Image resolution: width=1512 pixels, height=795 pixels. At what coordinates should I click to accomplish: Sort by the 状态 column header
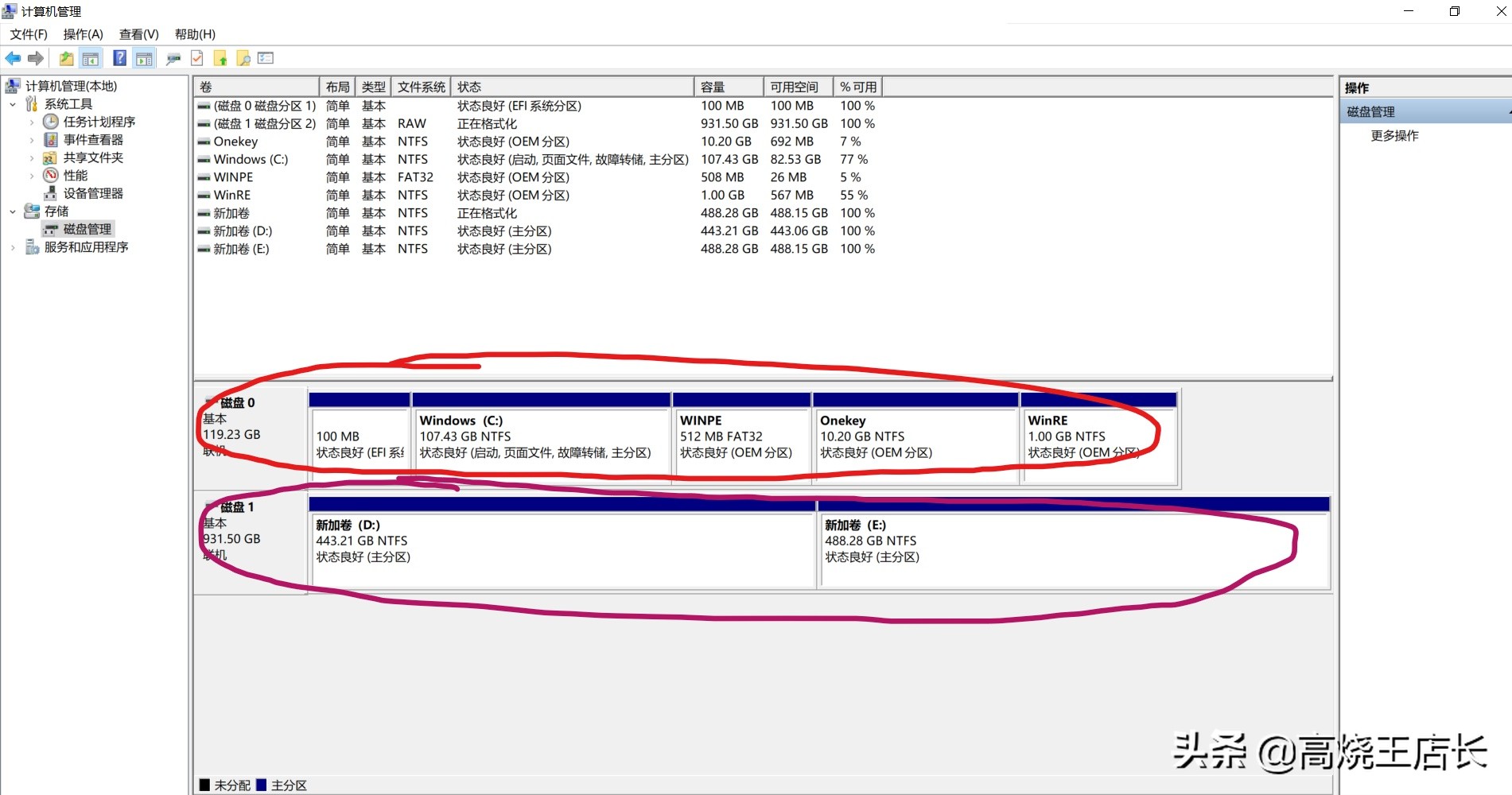tap(572, 87)
